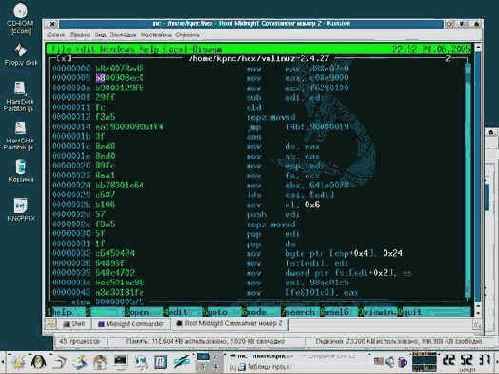Click the quit function key label
Screen dimensions: 499x374
click(412, 312)
